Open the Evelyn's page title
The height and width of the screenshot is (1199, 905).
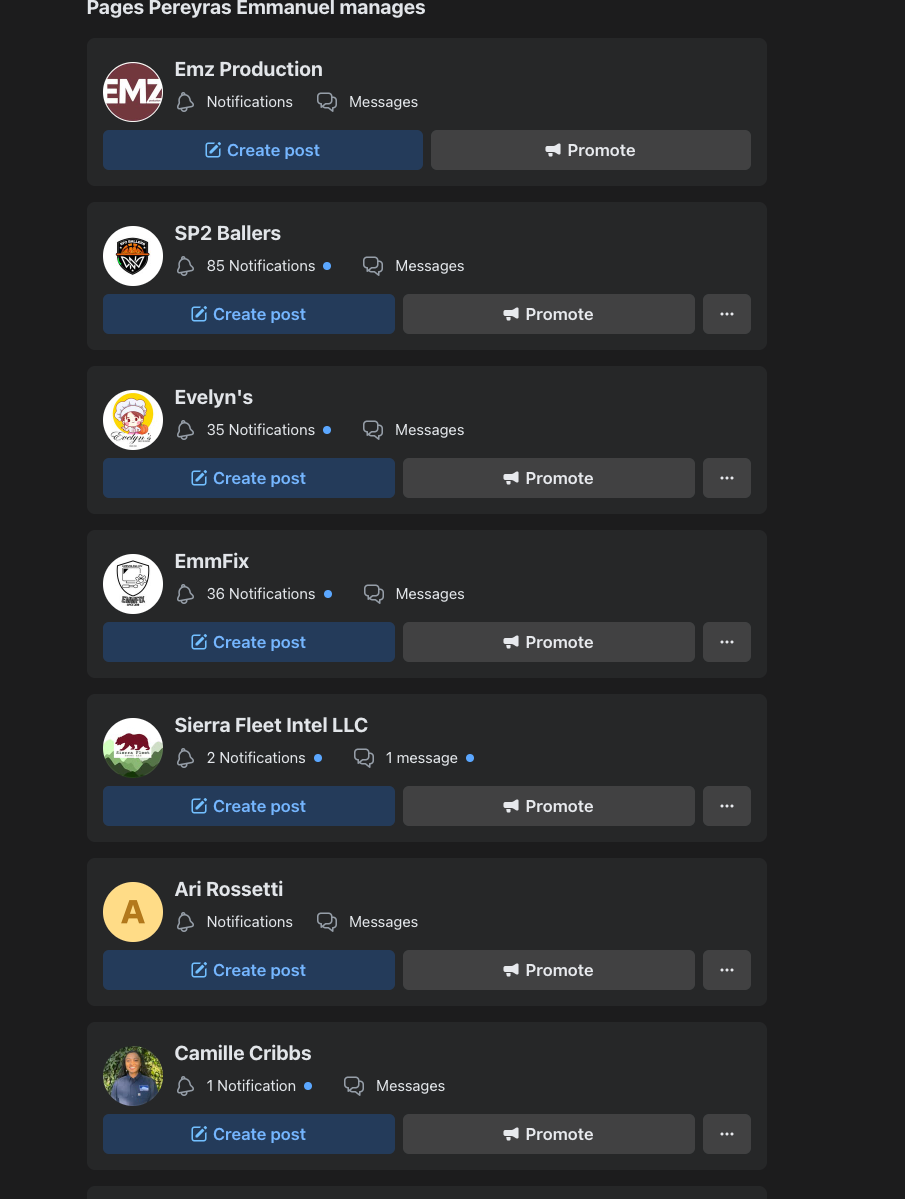coord(213,398)
